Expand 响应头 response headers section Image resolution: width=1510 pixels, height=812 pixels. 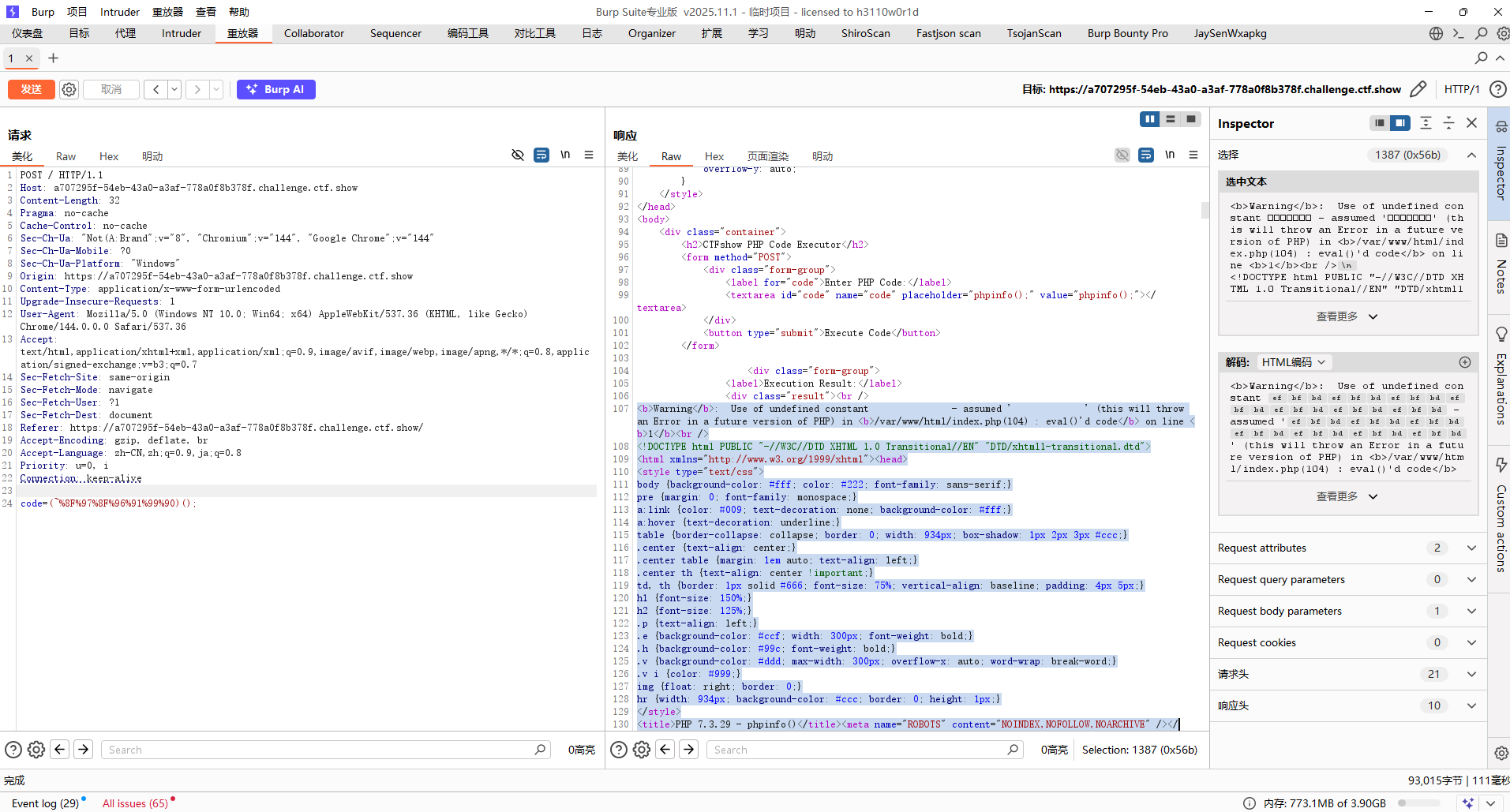click(x=1347, y=705)
